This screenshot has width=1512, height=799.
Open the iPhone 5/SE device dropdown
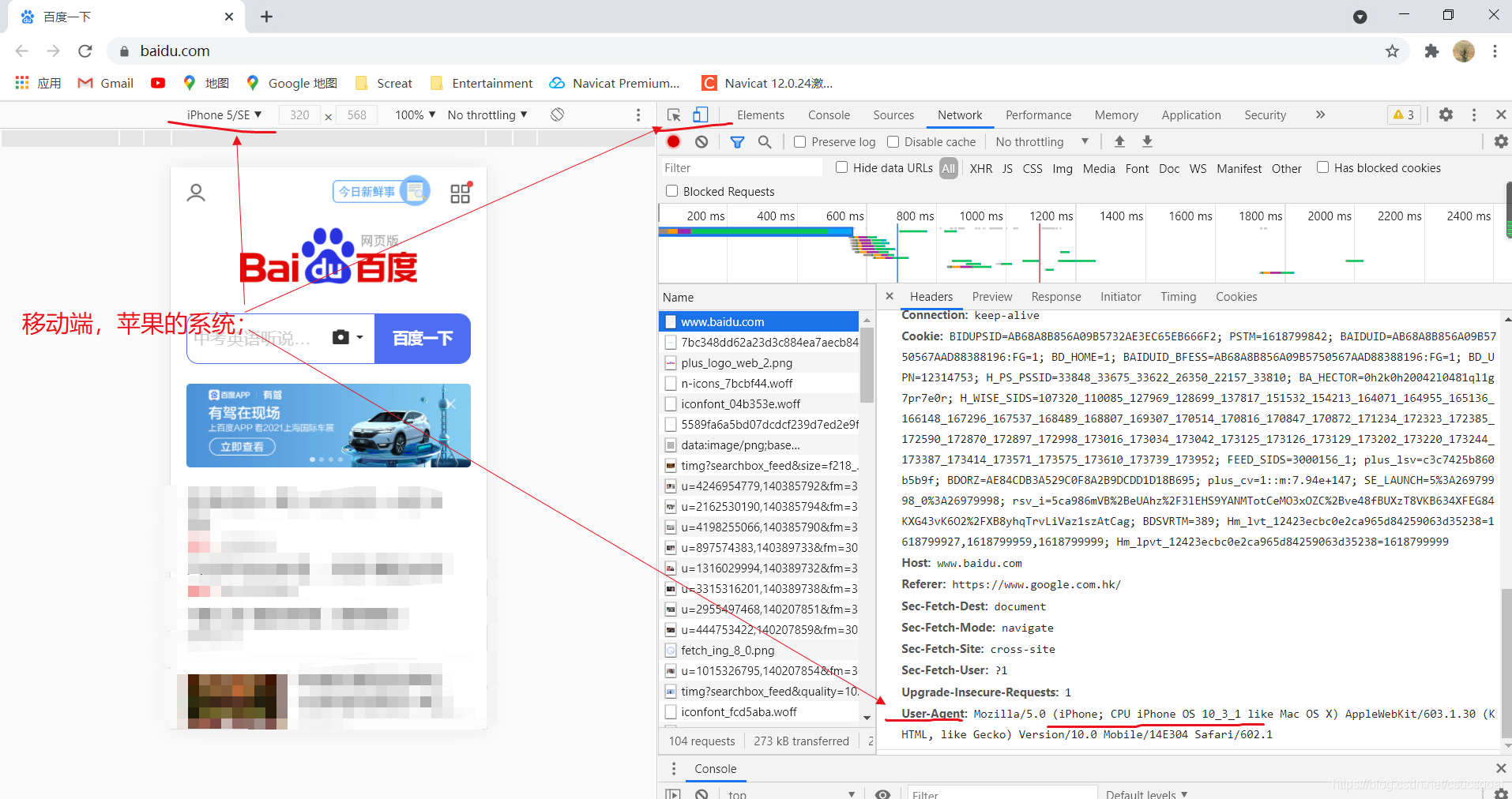[x=224, y=114]
